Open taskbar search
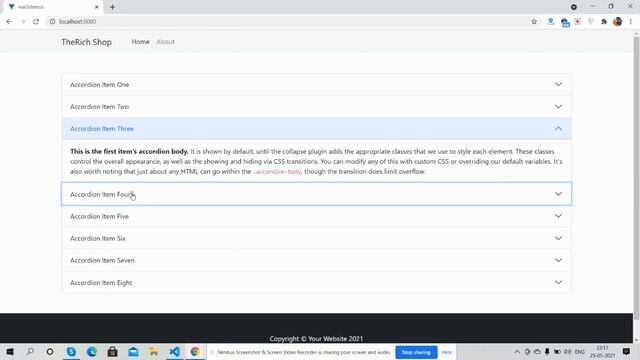The height and width of the screenshot is (360, 640). [x=30, y=351]
